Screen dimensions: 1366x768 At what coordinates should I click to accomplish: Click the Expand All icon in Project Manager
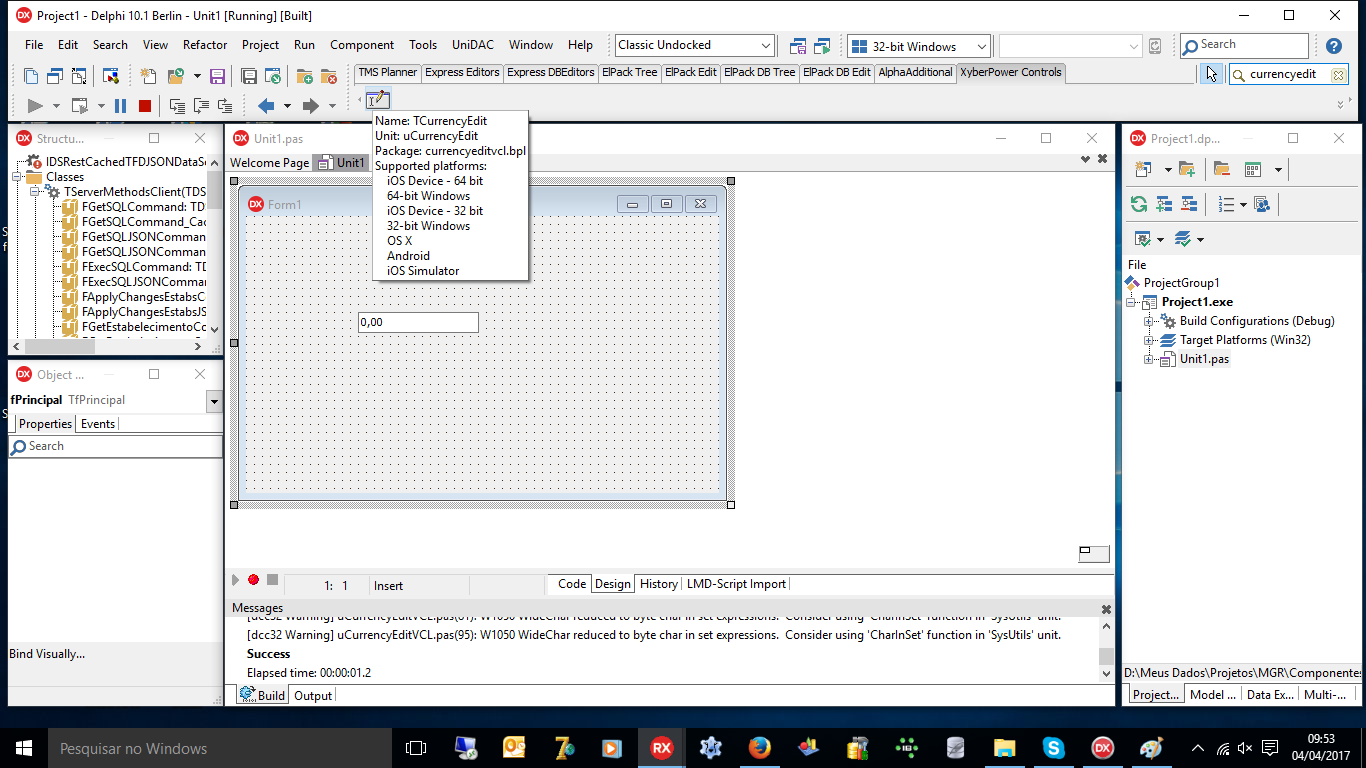pyautogui.click(x=1164, y=204)
